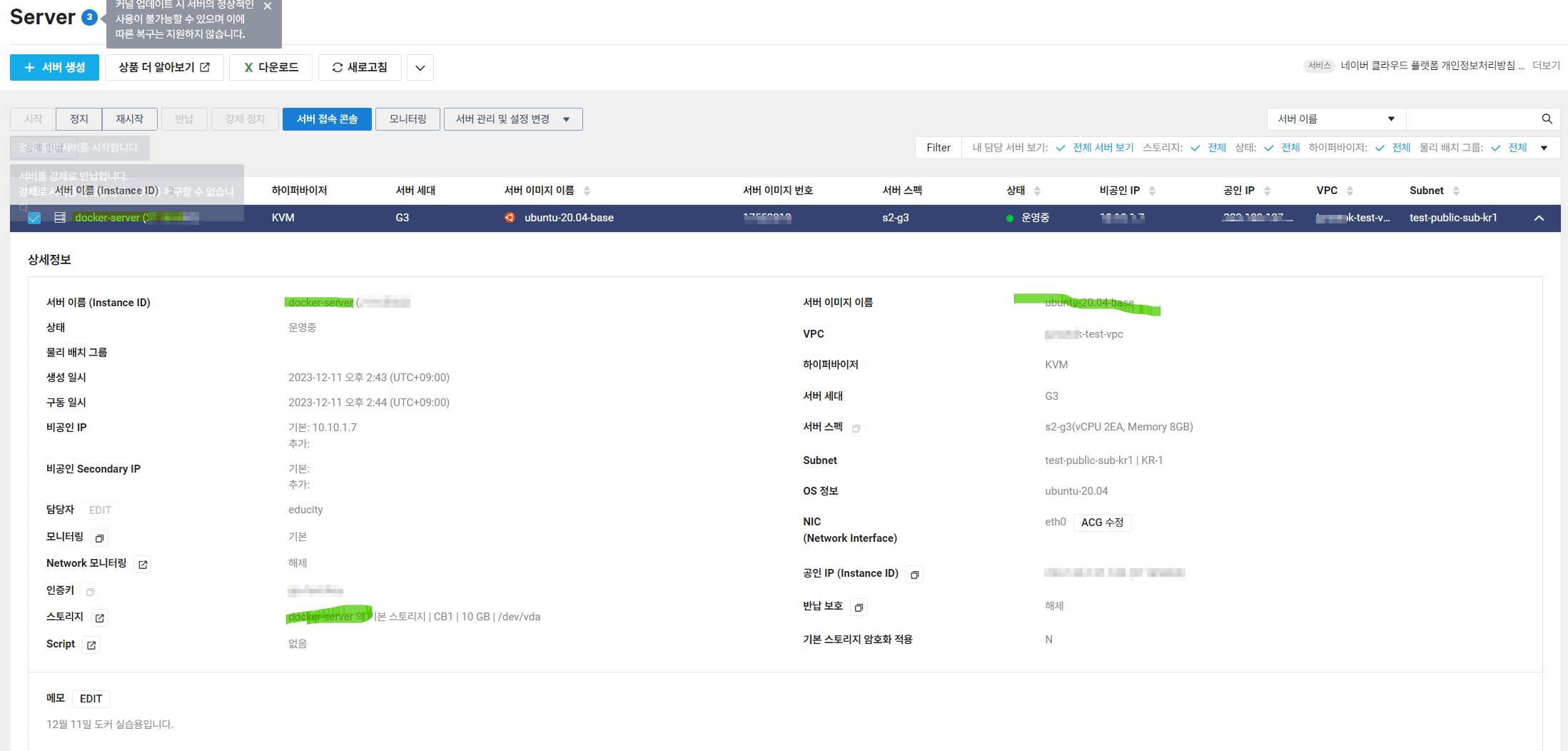Click EDIT next to 담당자
This screenshot has width=1568, height=751.
[100, 510]
